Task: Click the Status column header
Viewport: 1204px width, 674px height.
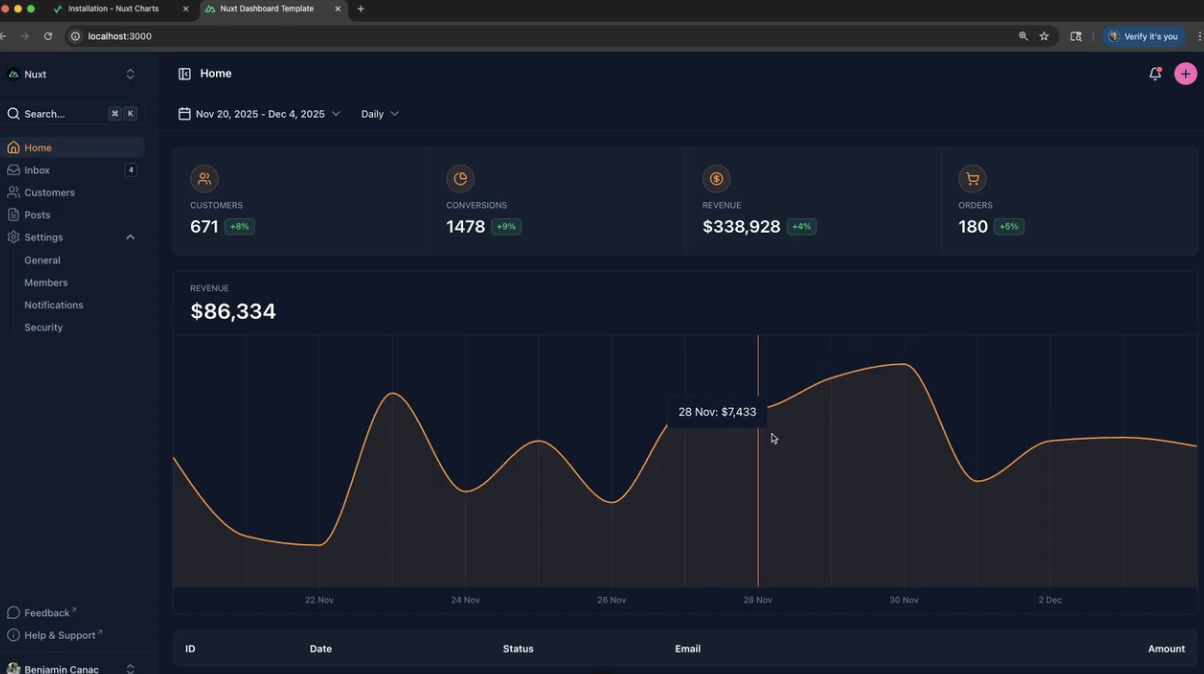Action: tap(518, 649)
